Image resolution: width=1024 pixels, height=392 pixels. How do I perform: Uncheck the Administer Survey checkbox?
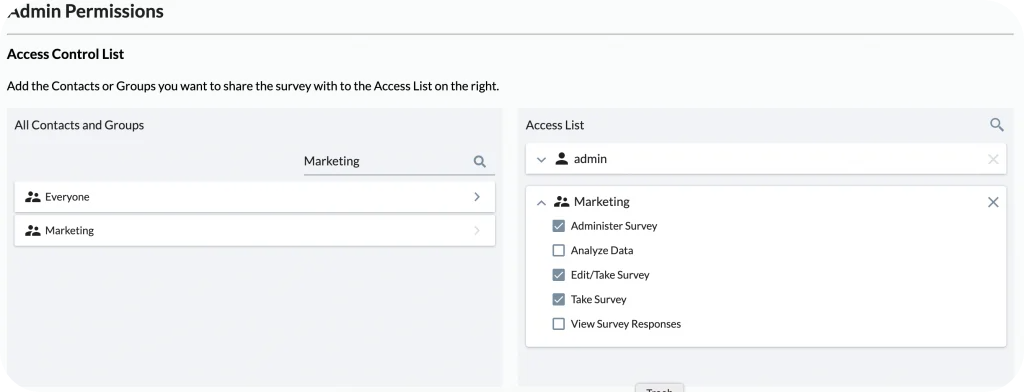pos(558,226)
